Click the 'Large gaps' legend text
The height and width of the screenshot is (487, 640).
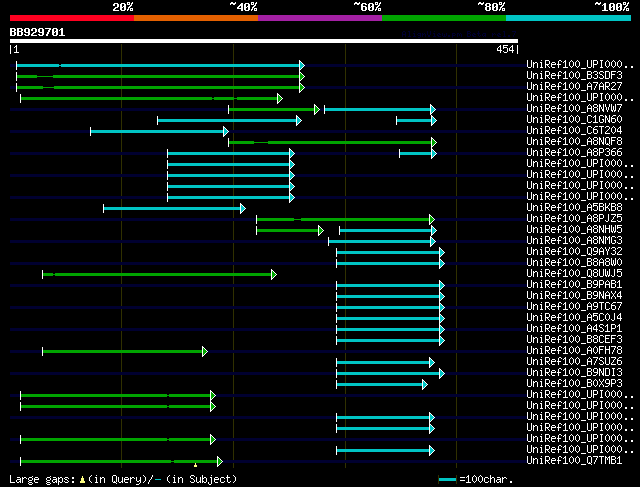42,479
